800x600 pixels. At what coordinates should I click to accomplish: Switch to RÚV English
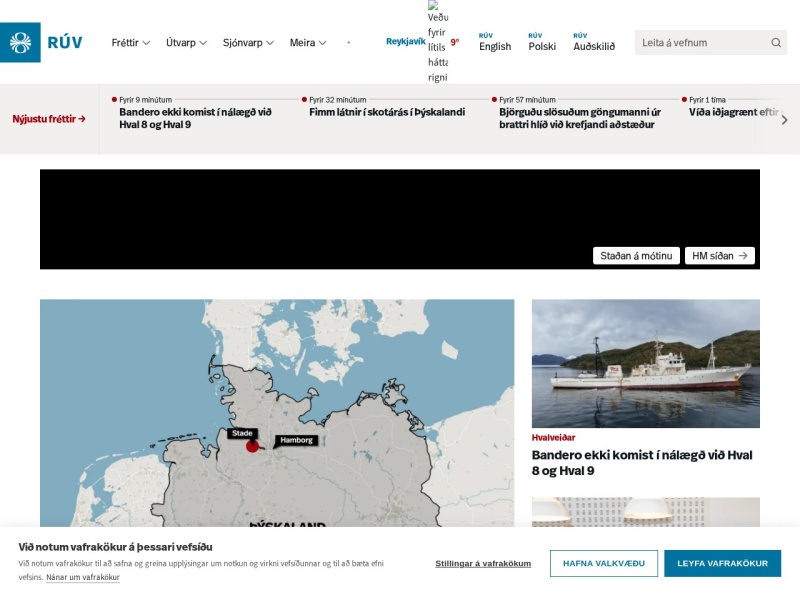click(494, 42)
